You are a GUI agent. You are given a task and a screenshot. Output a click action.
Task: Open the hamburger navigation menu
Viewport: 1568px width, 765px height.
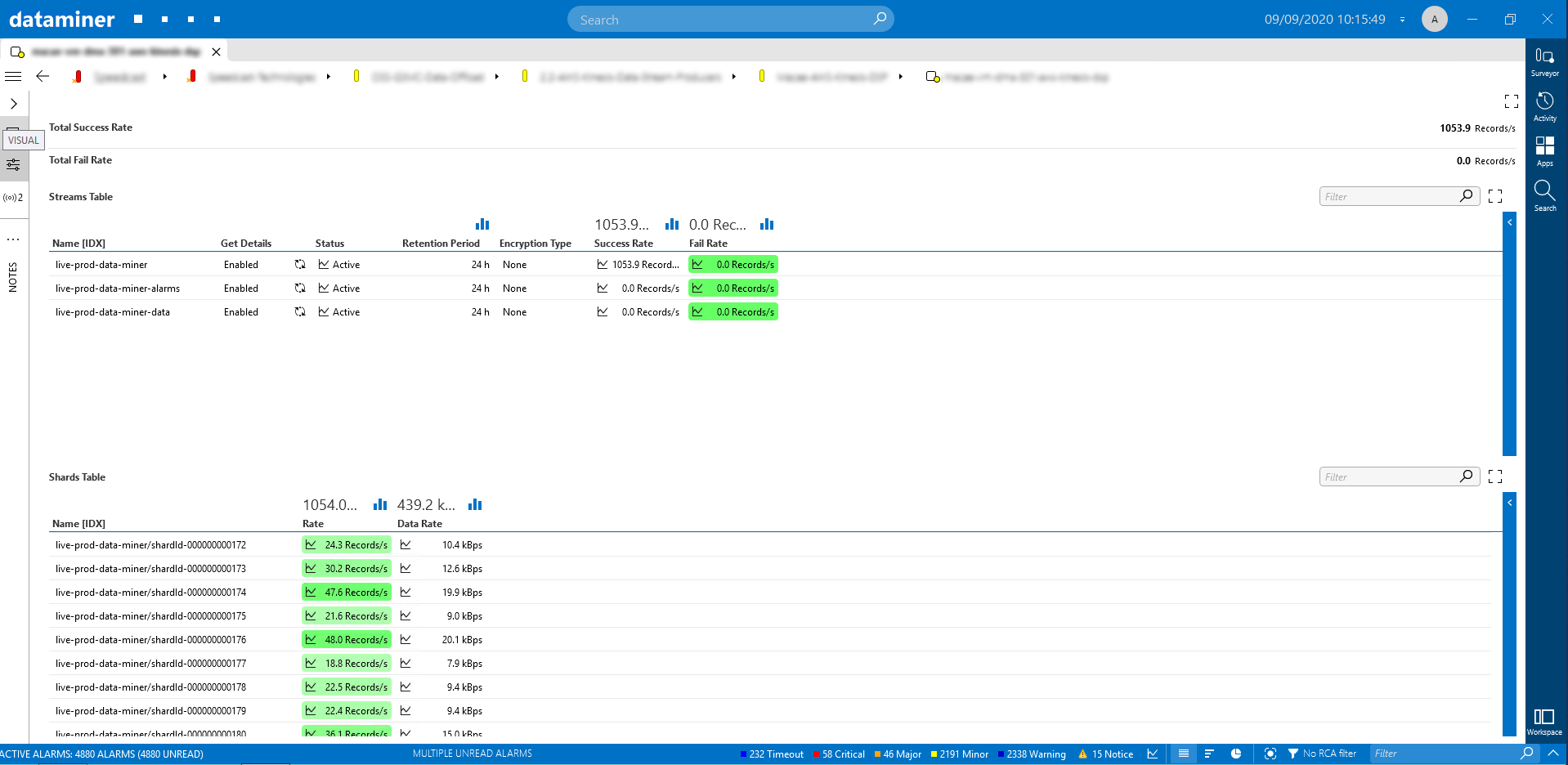(13, 76)
